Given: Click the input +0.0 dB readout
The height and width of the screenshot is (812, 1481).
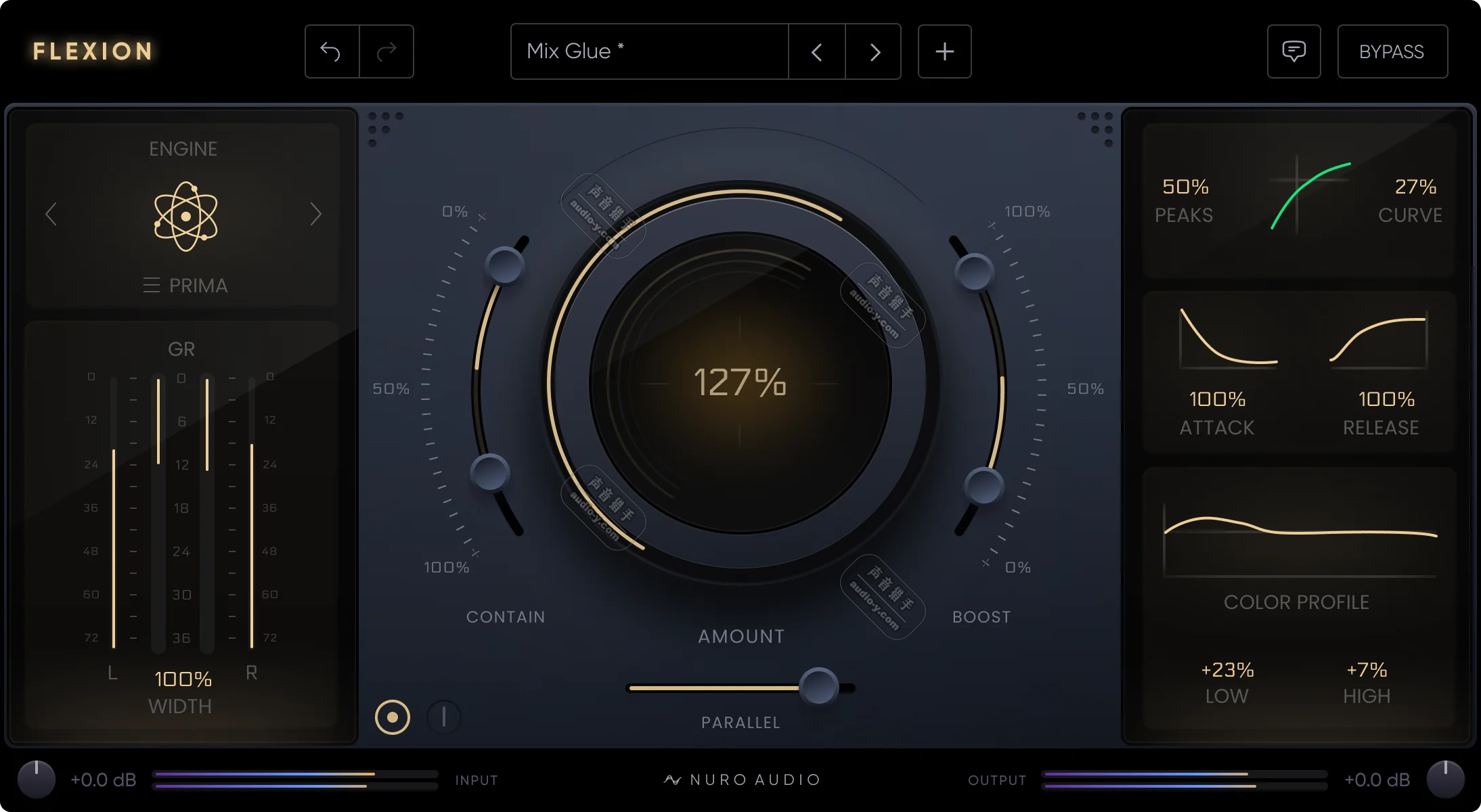Looking at the screenshot, I should click(x=104, y=780).
